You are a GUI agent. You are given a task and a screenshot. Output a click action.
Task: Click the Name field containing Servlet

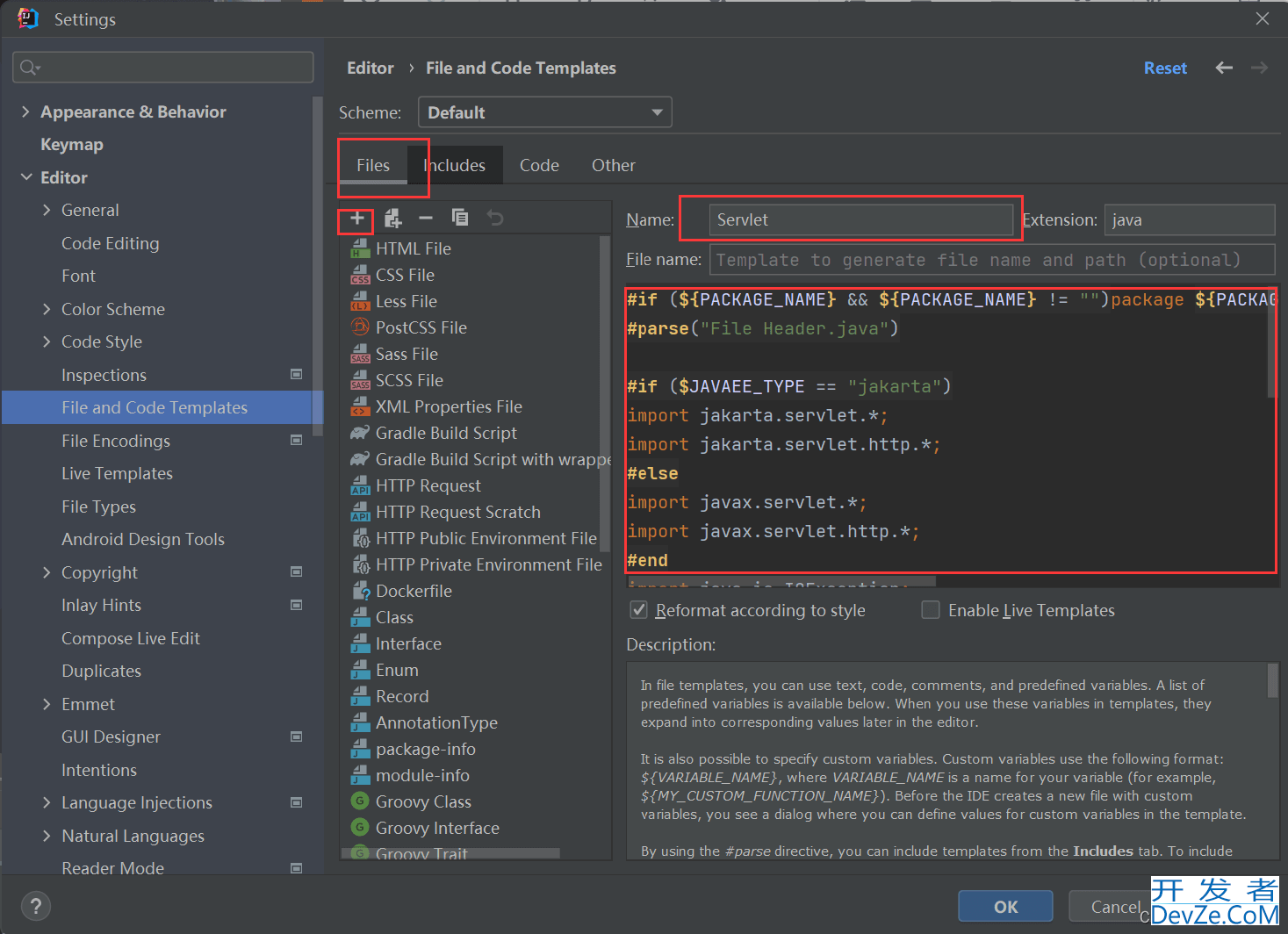tap(861, 219)
